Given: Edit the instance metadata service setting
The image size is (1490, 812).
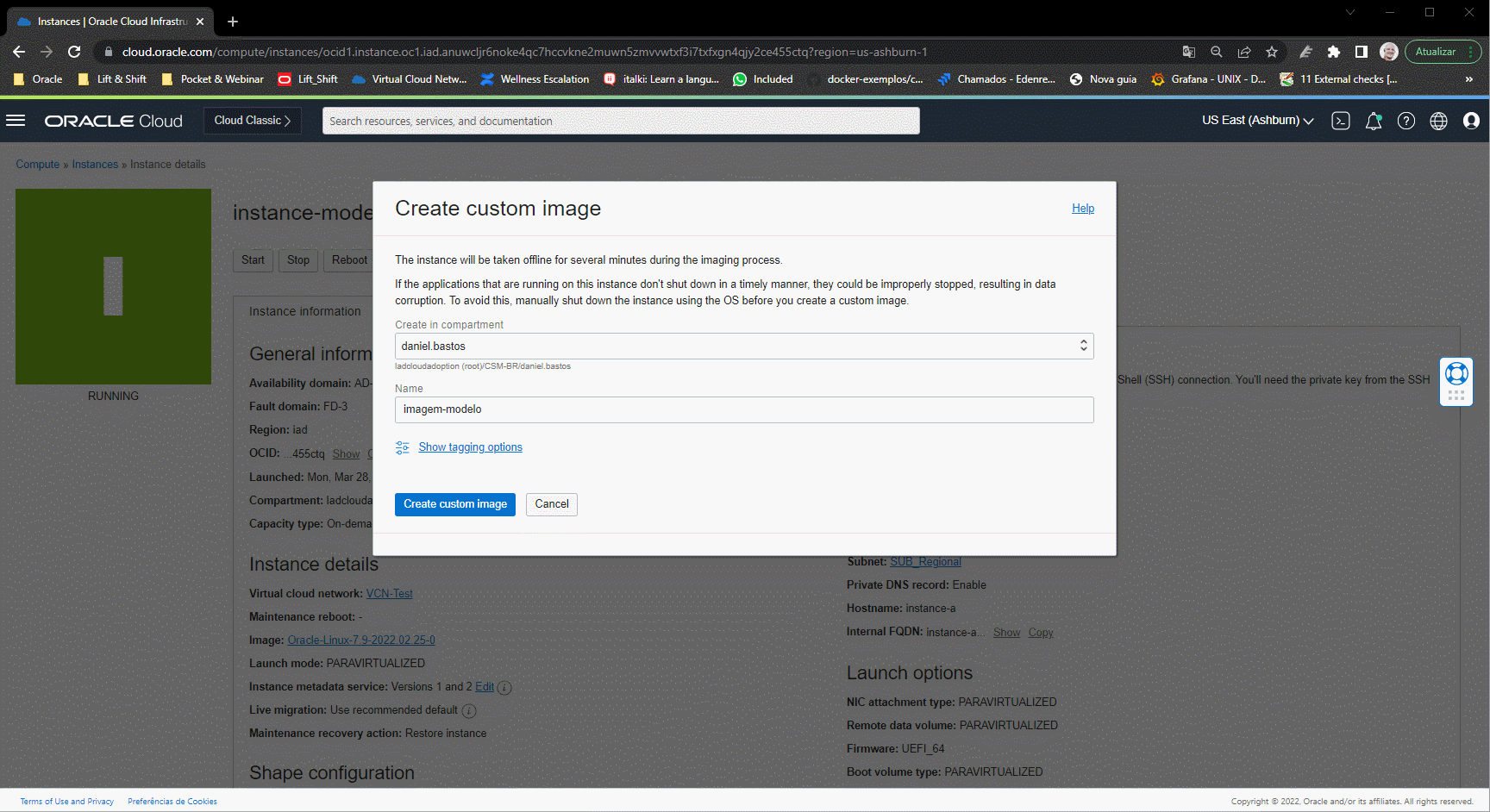Looking at the screenshot, I should click(485, 687).
